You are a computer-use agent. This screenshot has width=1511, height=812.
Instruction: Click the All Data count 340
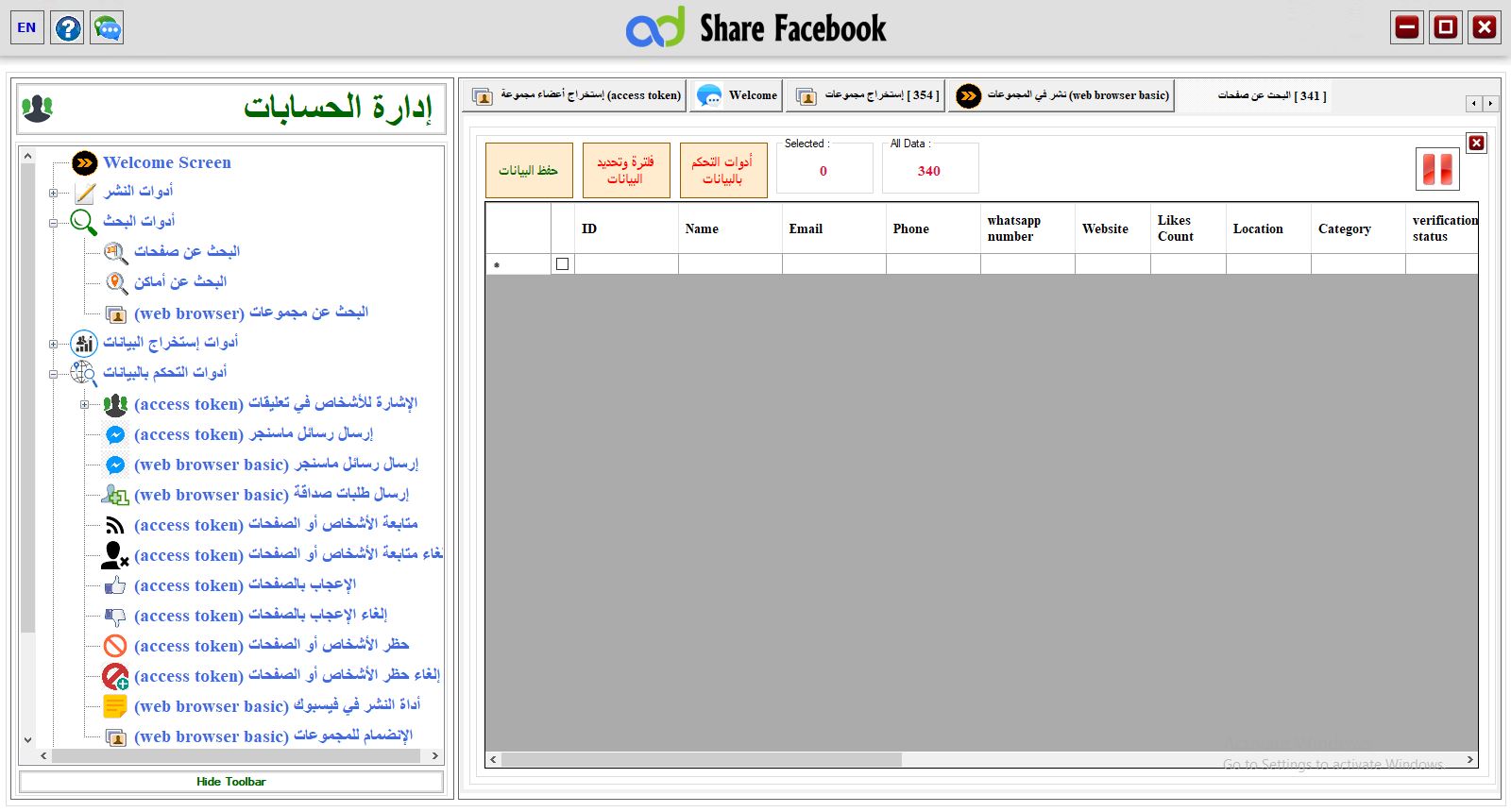(x=929, y=171)
